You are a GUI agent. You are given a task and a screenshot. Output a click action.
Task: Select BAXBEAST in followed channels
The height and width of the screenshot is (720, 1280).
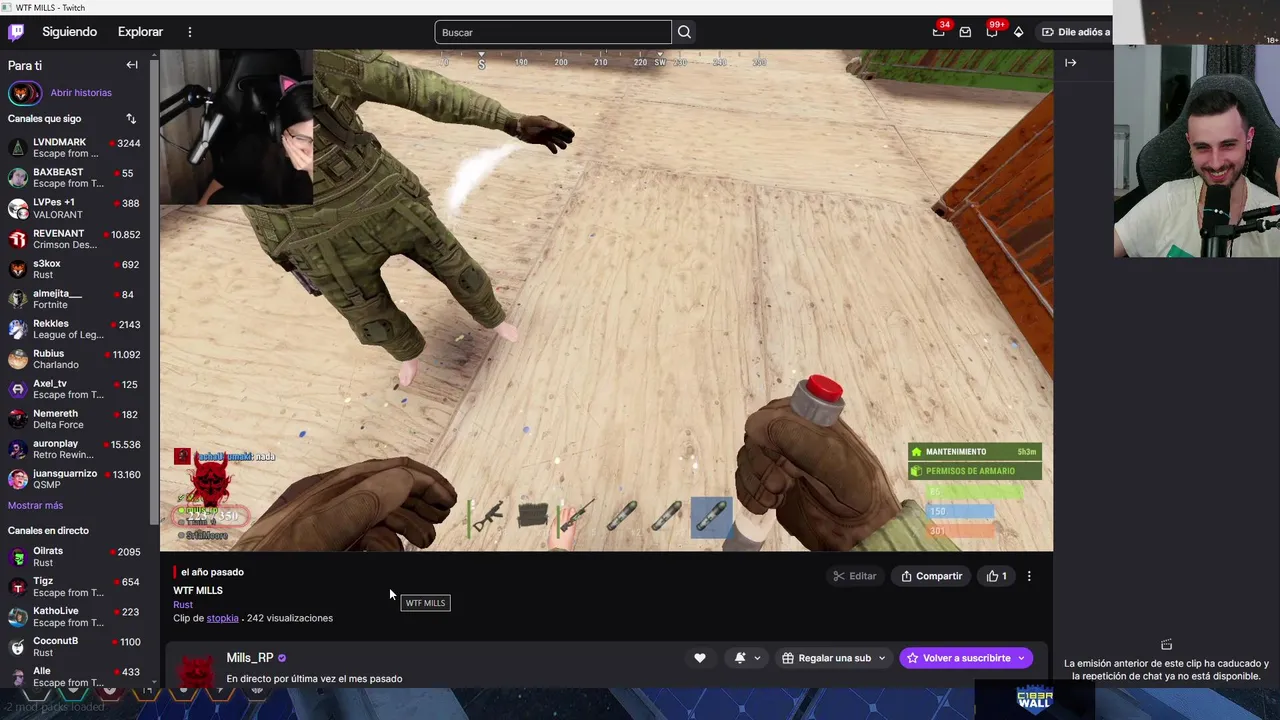click(74, 178)
